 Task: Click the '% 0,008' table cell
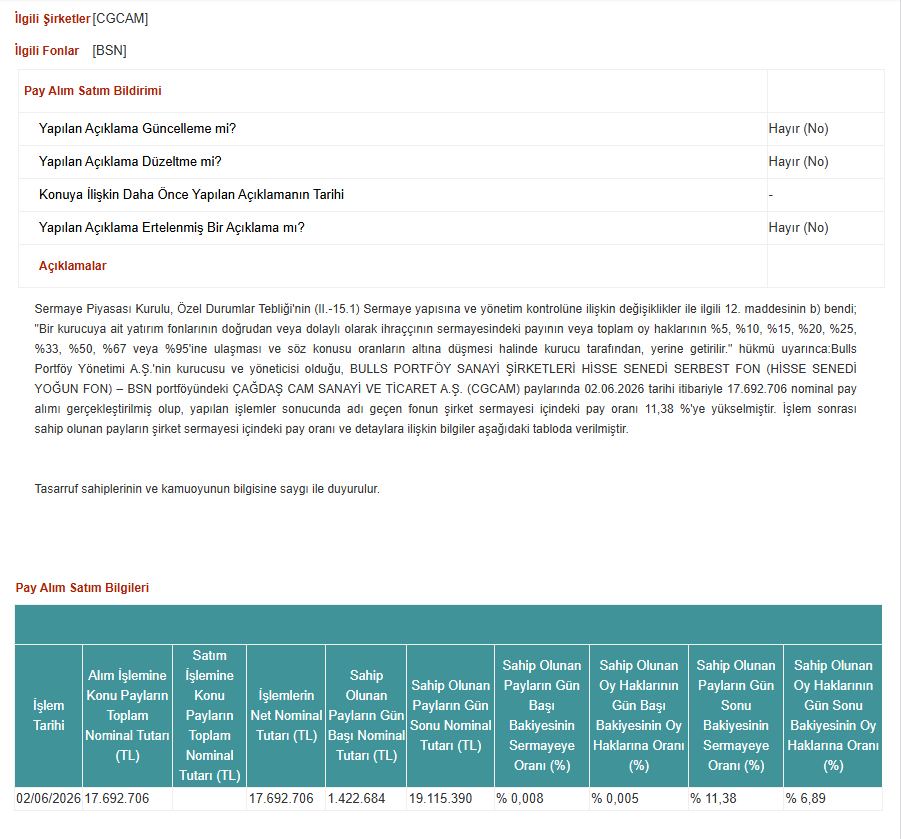tap(542, 799)
